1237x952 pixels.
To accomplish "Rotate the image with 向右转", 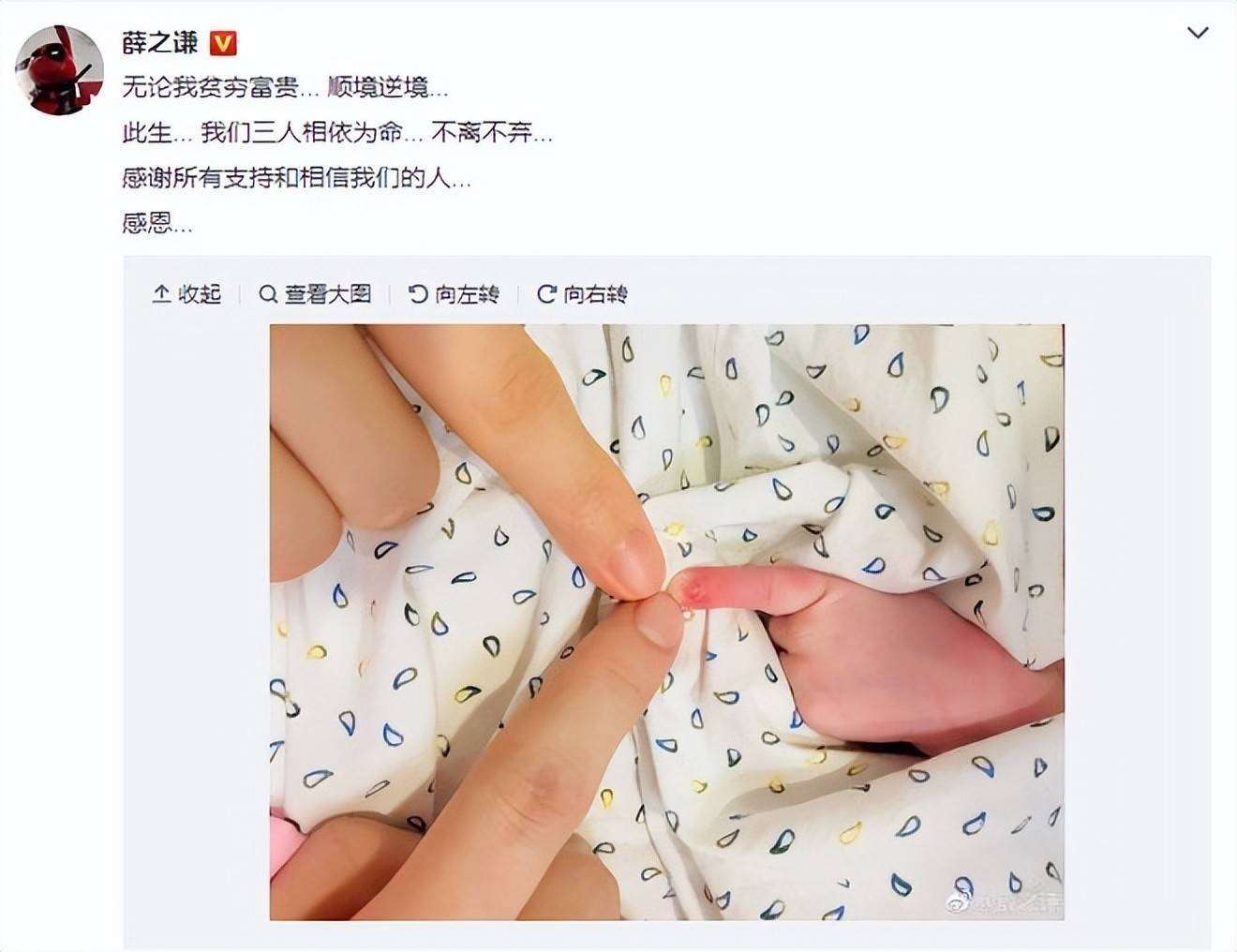I will (x=582, y=294).
